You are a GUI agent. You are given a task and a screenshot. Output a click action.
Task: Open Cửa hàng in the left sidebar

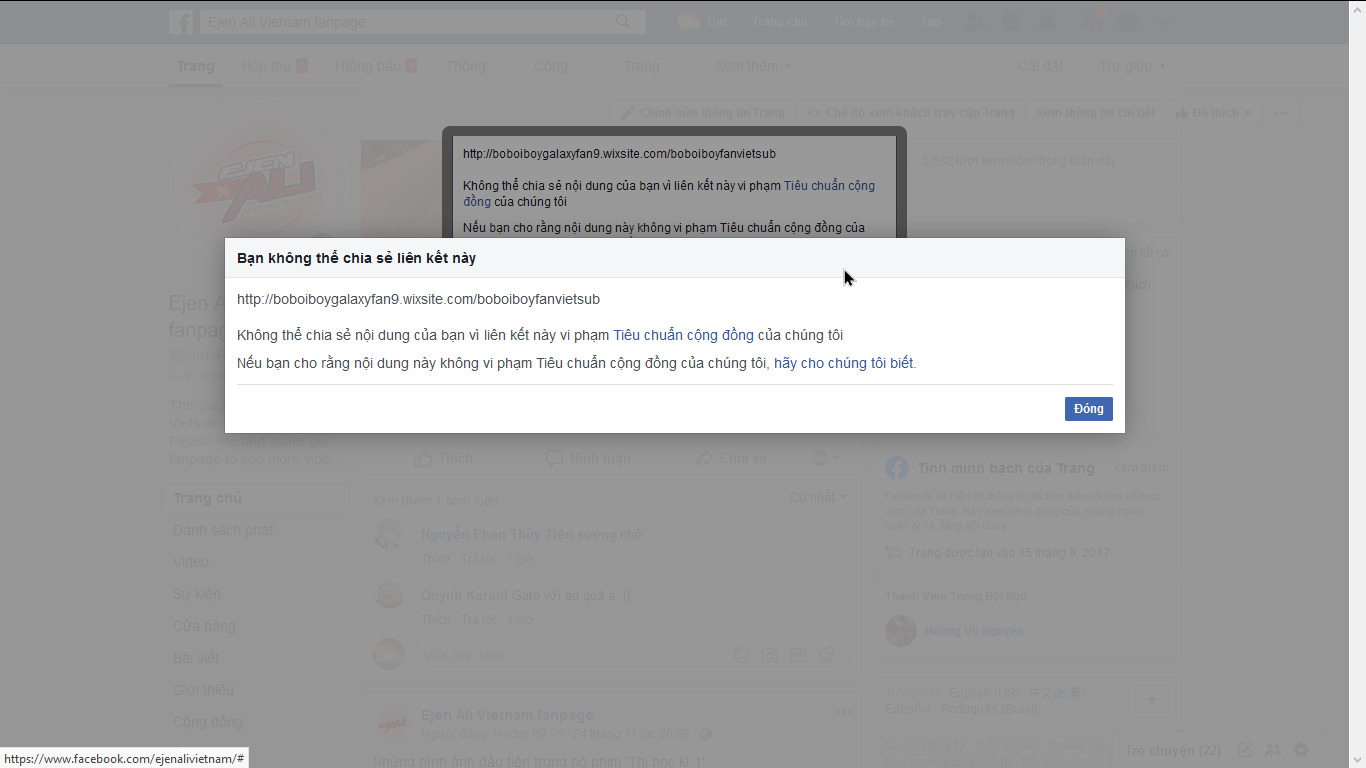pos(204,626)
